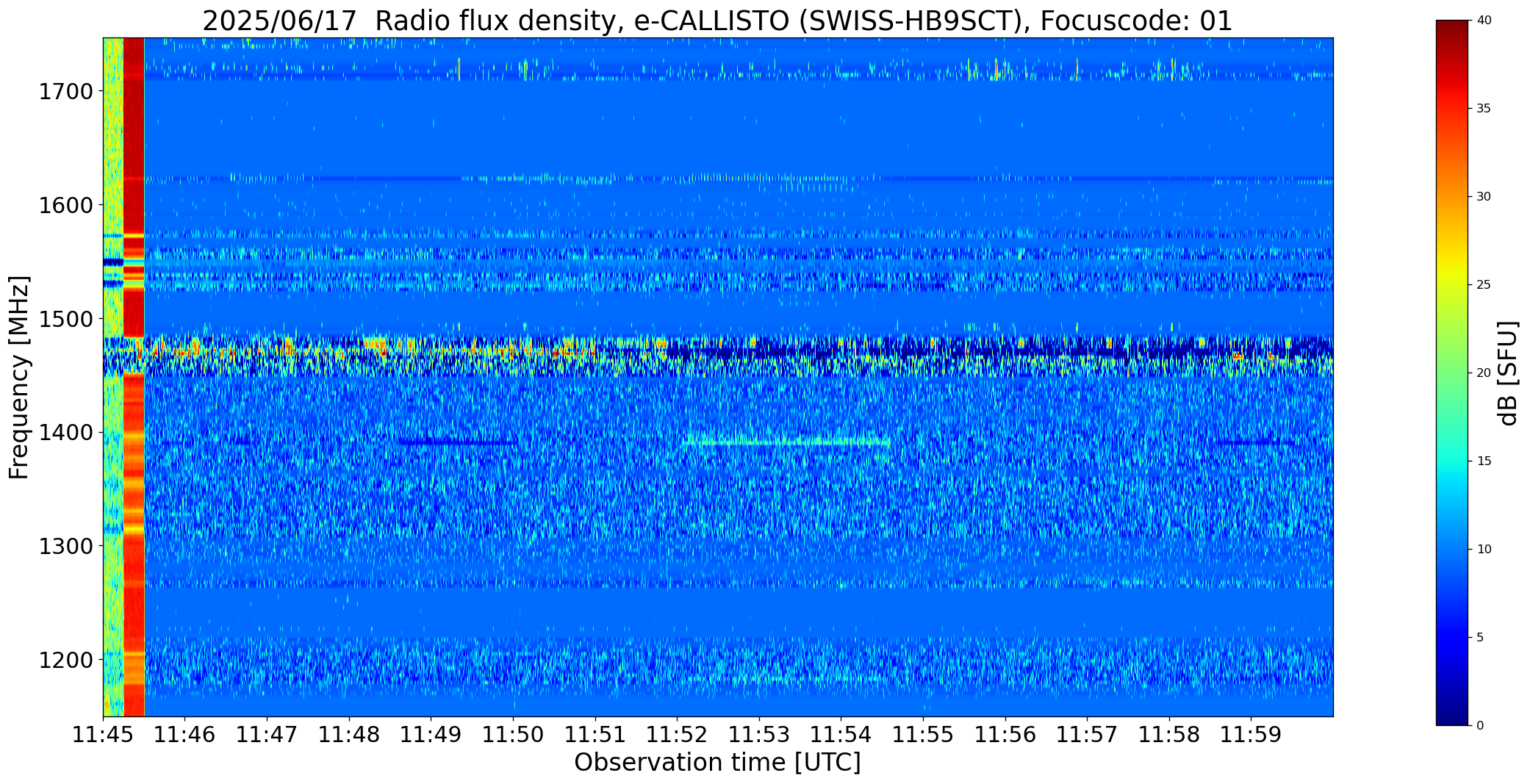Click the noisy interference band near 1470 MHz
The image size is (1530, 784).
pyautogui.click(x=718, y=356)
